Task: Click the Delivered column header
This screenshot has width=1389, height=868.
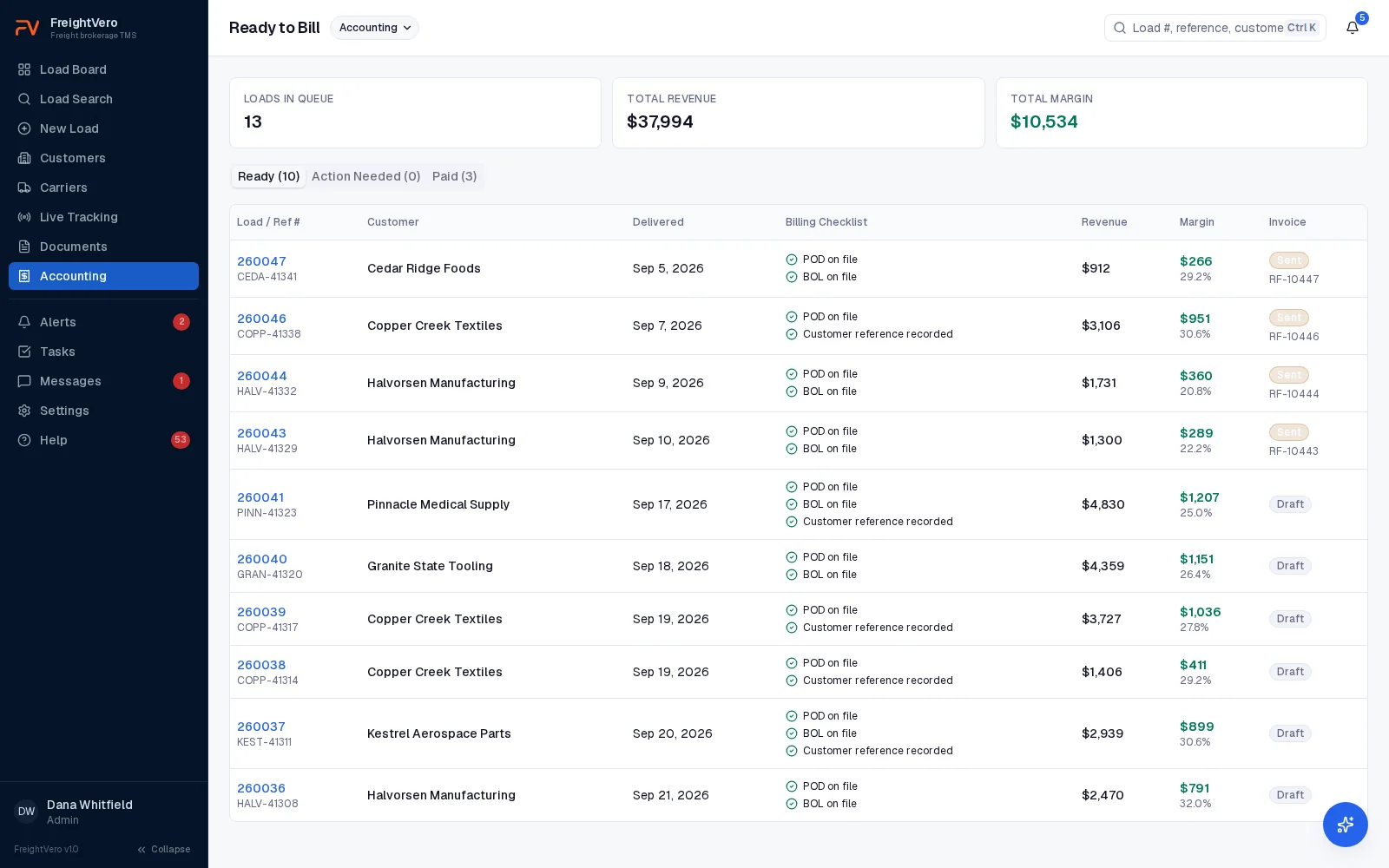Action: (658, 222)
